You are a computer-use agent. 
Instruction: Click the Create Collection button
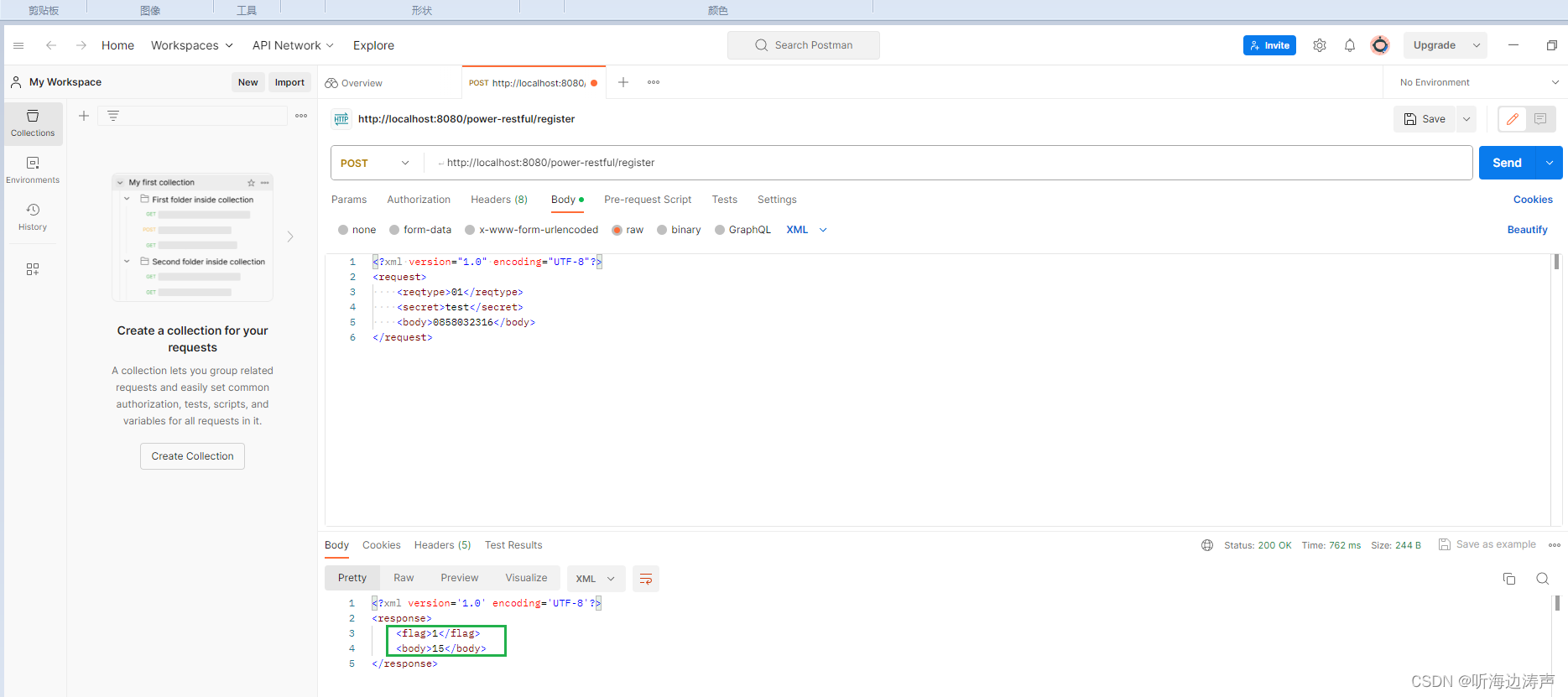coord(192,456)
